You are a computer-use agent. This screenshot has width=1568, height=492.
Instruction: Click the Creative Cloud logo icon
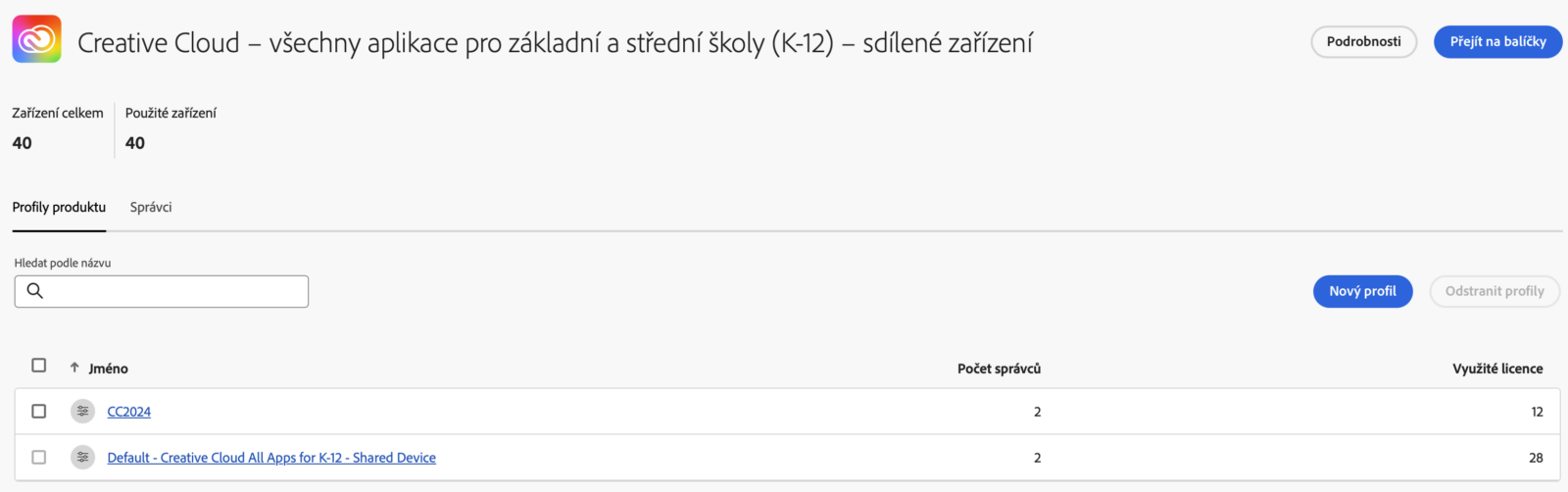(x=37, y=39)
